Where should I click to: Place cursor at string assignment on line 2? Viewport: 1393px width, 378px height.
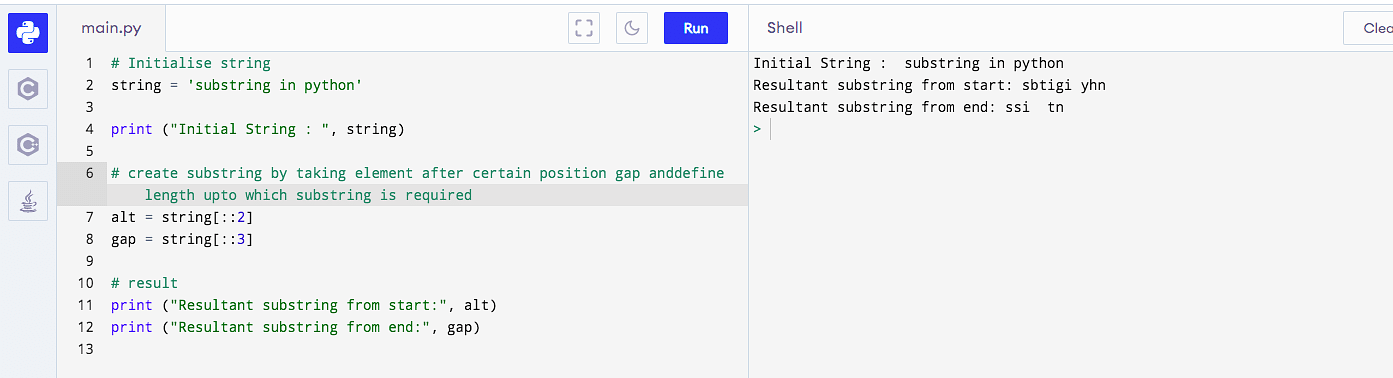coord(236,85)
